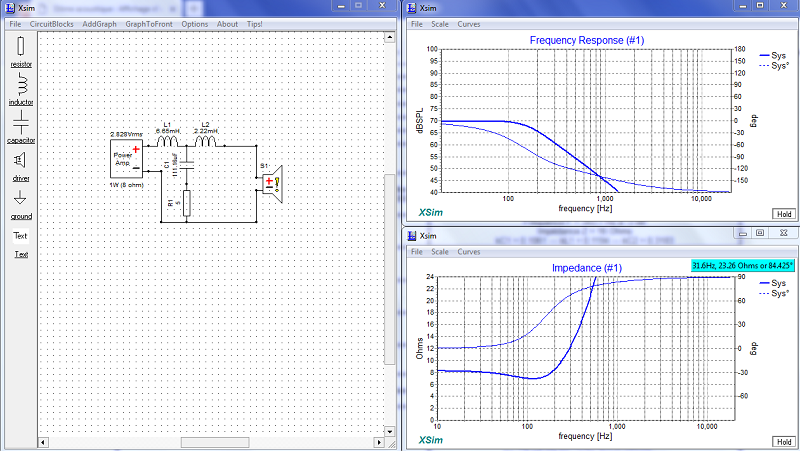Click the 31.6Hz cursor readout box
Viewport: 800px width, 451px height.
742,265
